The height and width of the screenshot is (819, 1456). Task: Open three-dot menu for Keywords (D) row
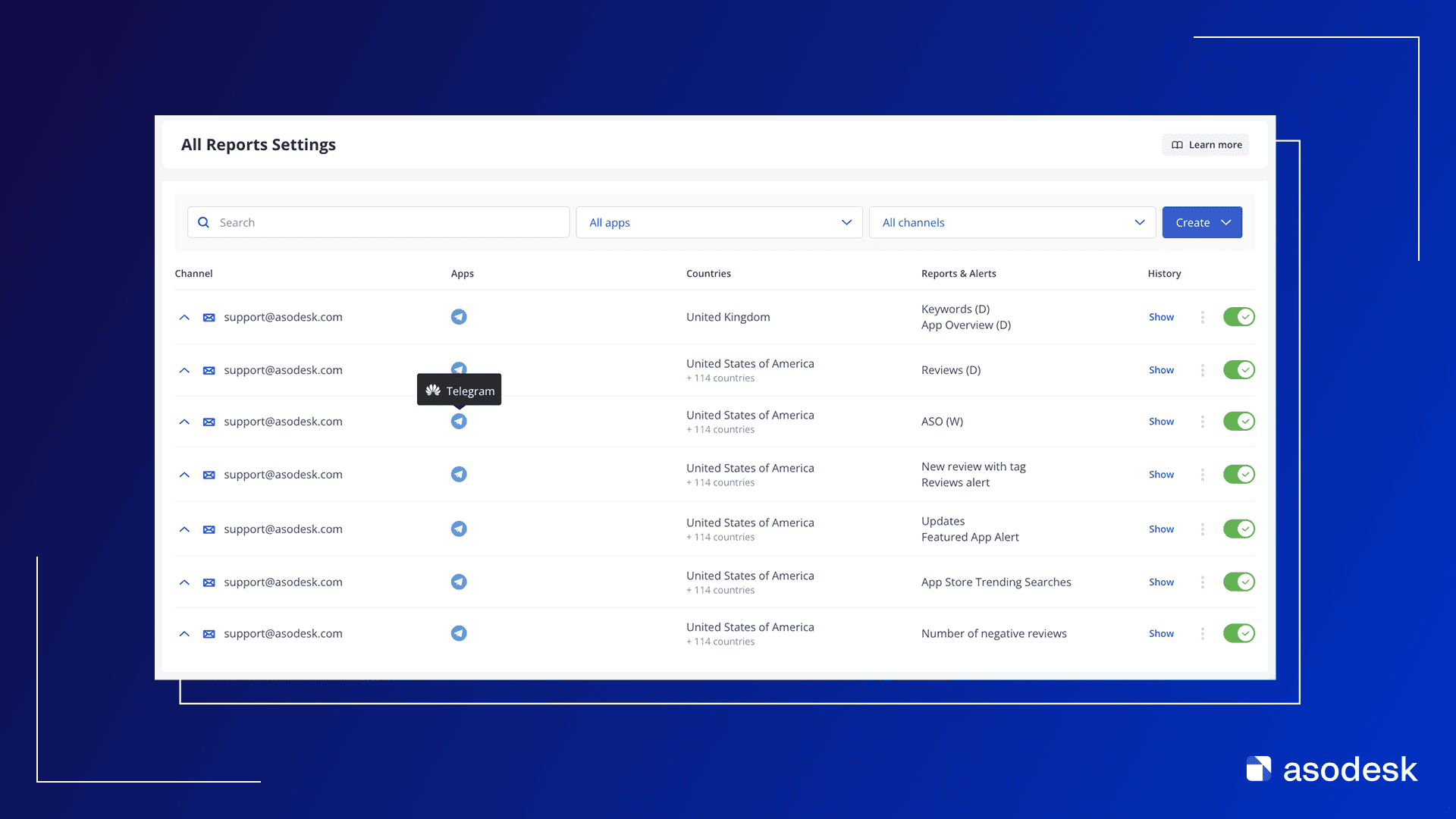click(1202, 317)
